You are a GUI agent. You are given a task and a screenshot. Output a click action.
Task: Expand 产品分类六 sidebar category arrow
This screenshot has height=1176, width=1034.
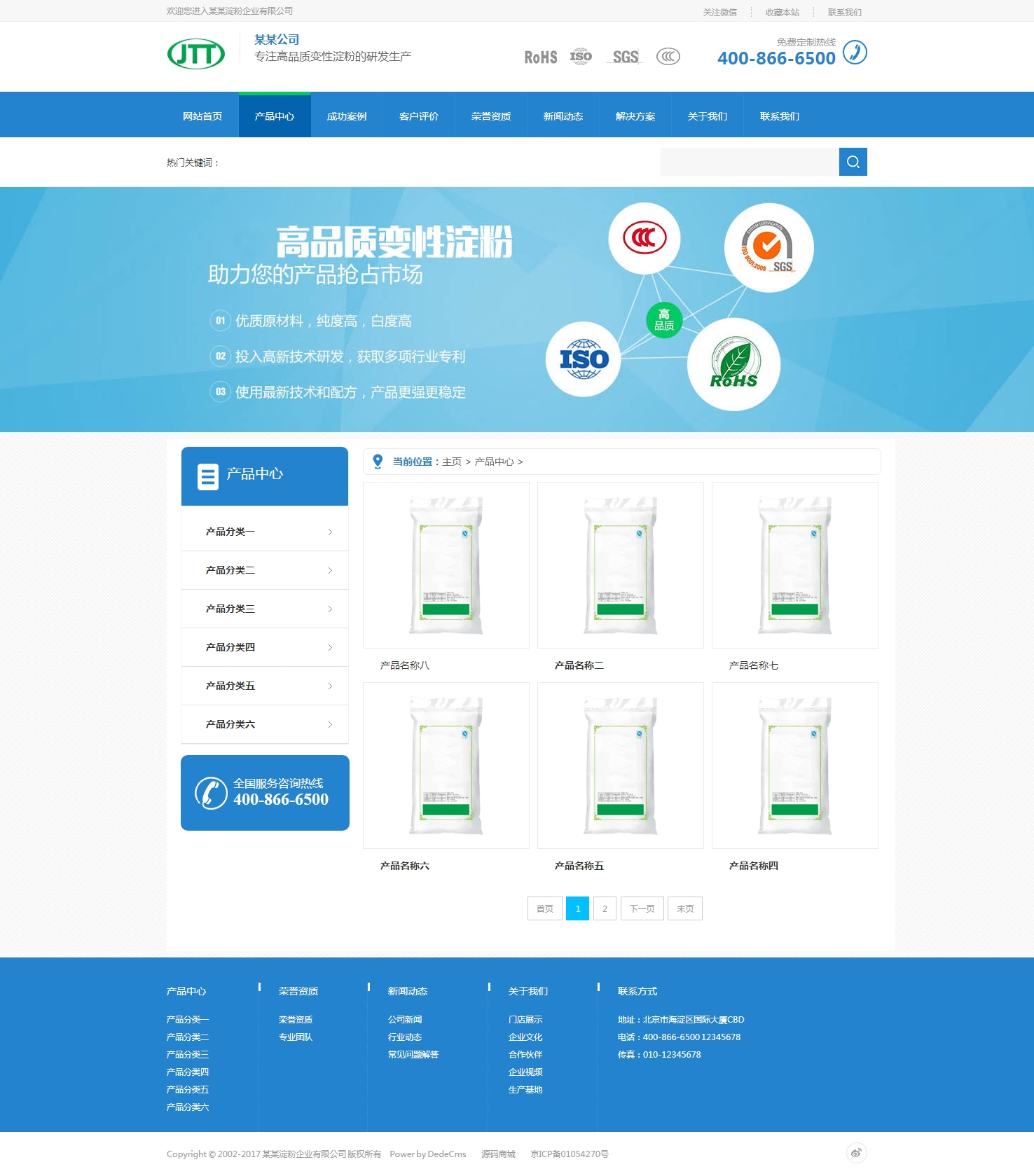tap(330, 725)
